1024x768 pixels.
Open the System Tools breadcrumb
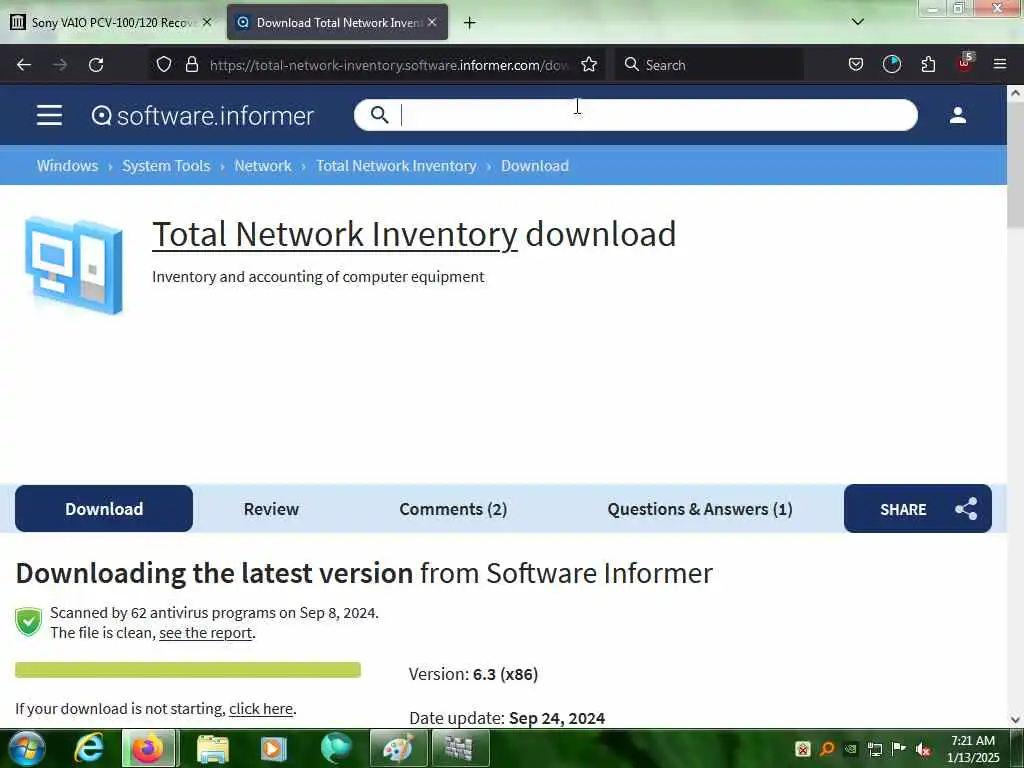click(166, 166)
